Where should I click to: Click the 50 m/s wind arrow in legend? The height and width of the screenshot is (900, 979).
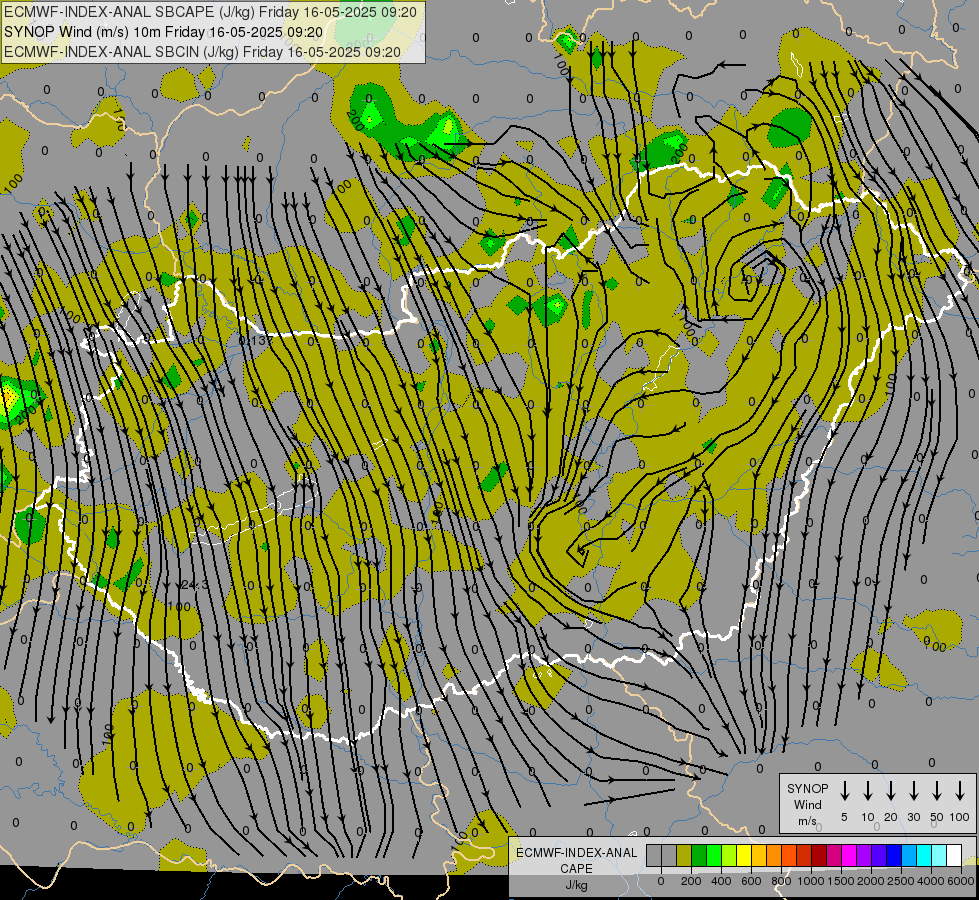pos(937,790)
